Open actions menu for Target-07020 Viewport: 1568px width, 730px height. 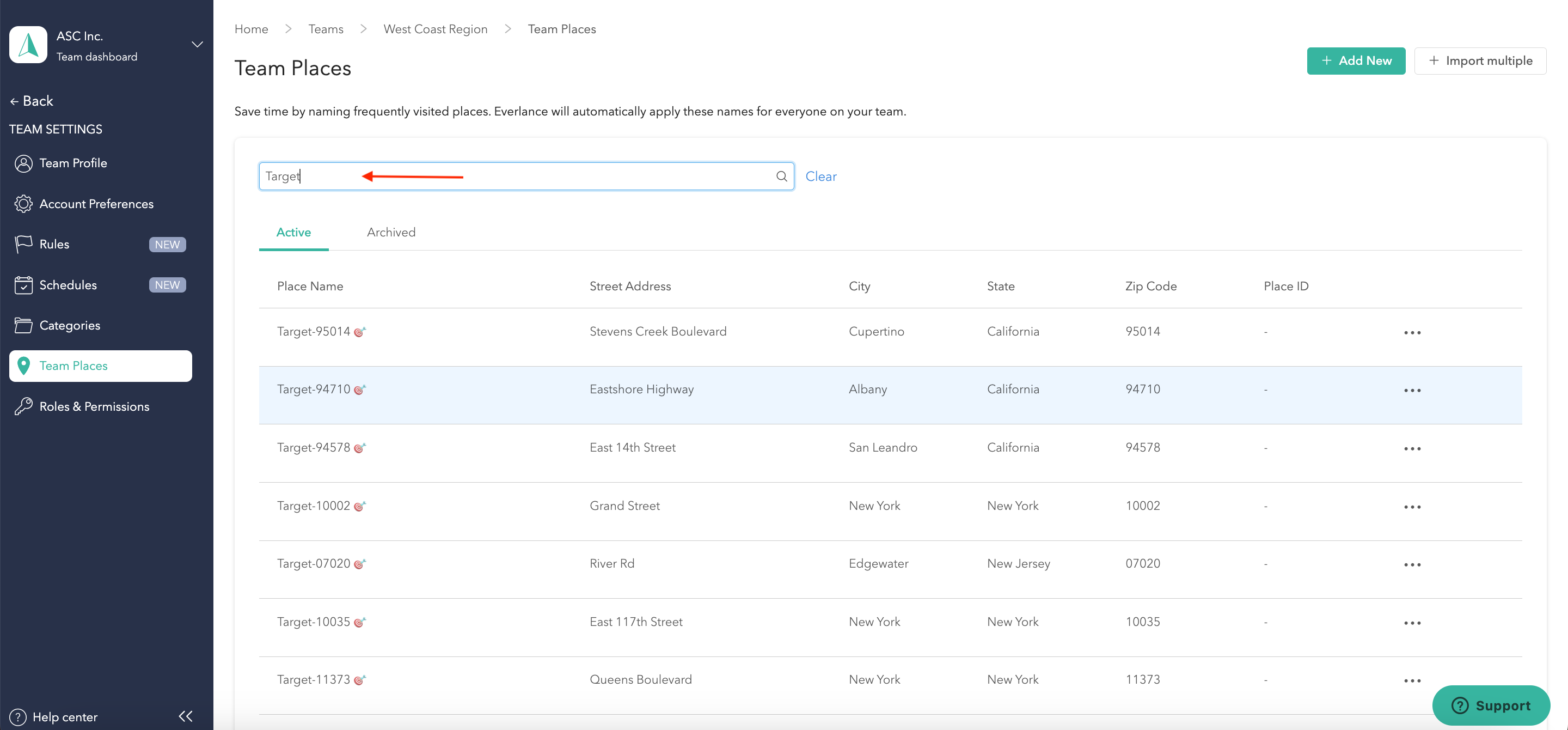[1412, 564]
